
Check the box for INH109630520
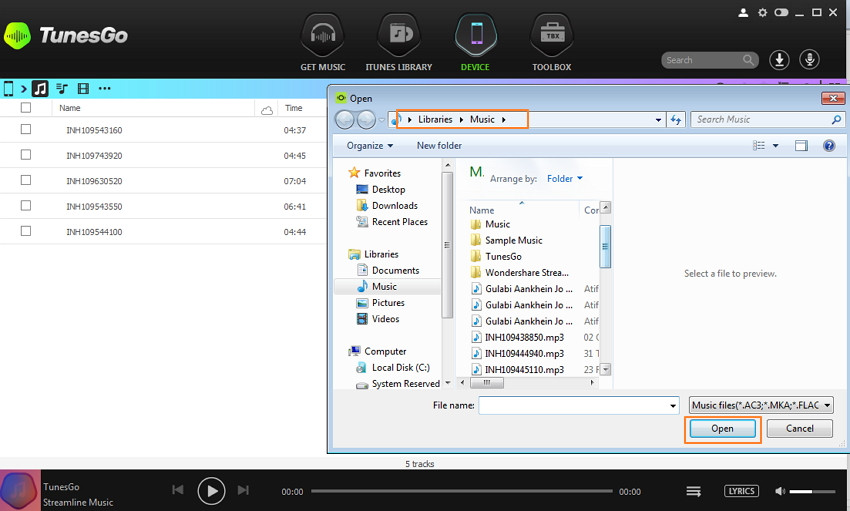[x=25, y=180]
